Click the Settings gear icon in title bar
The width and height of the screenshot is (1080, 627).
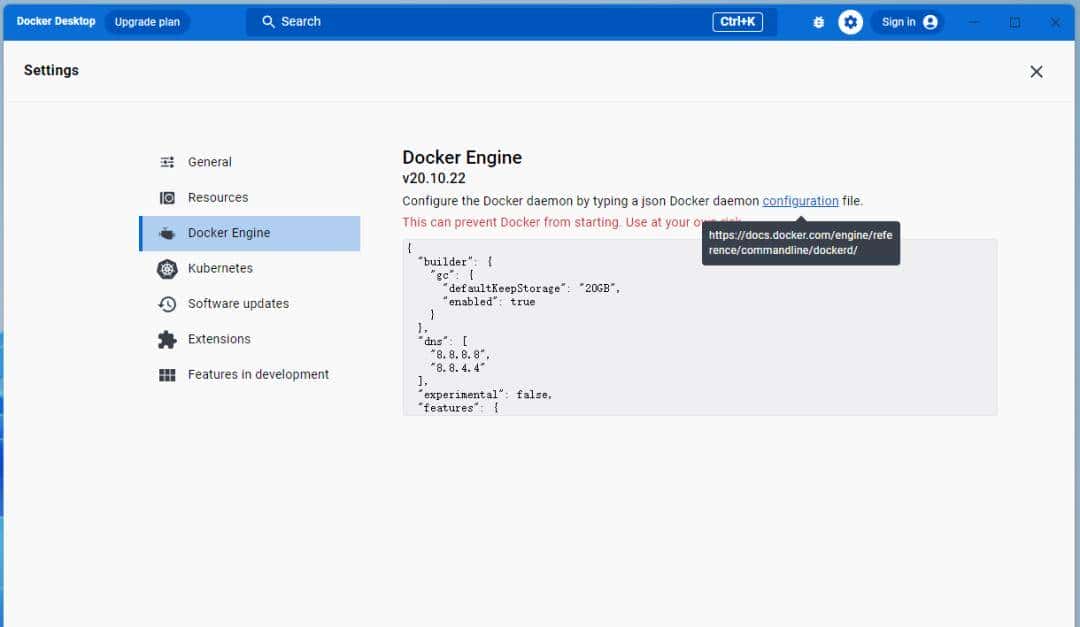pos(850,21)
